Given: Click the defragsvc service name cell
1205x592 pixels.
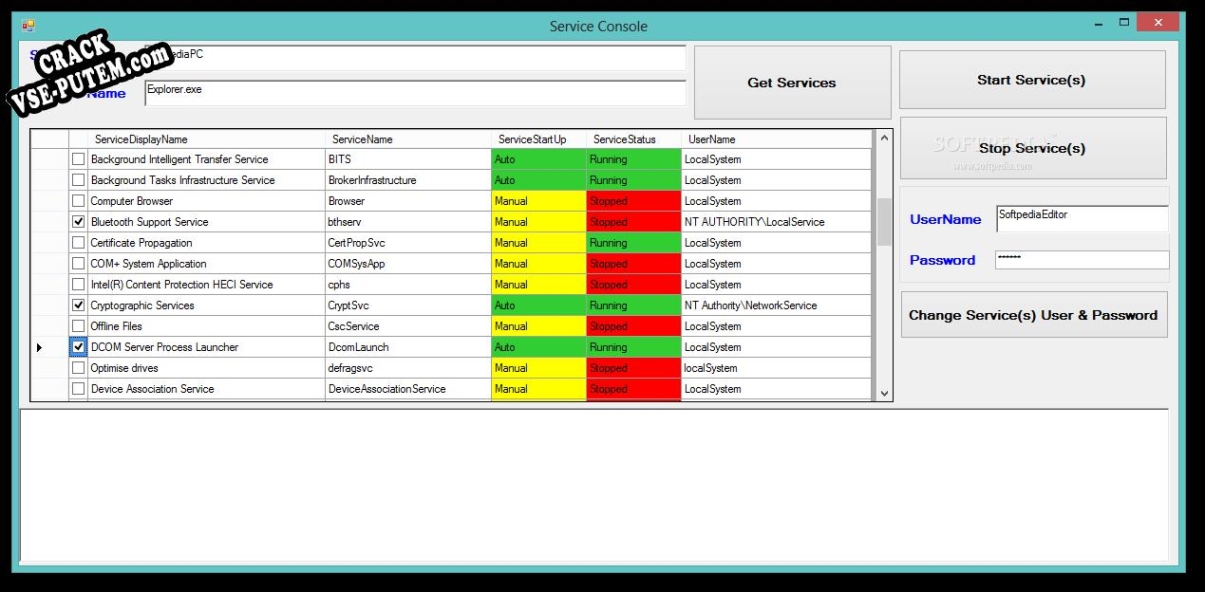Looking at the screenshot, I should coord(408,368).
